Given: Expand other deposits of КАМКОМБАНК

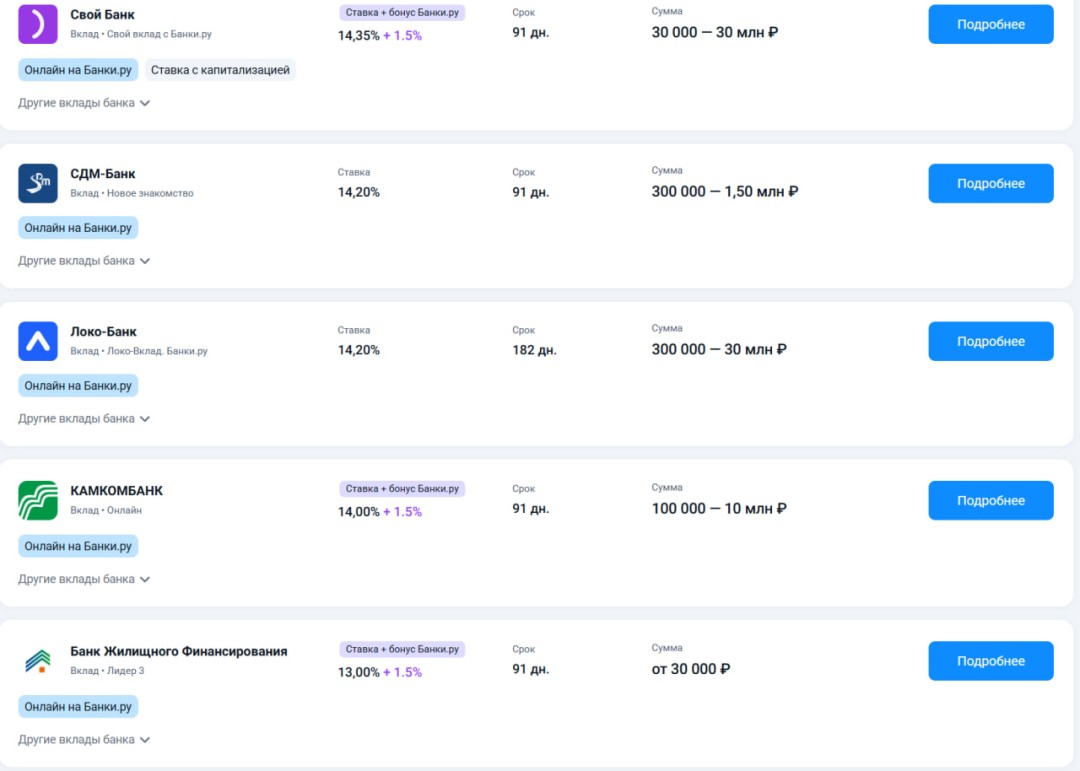Looking at the screenshot, I should click(84, 579).
